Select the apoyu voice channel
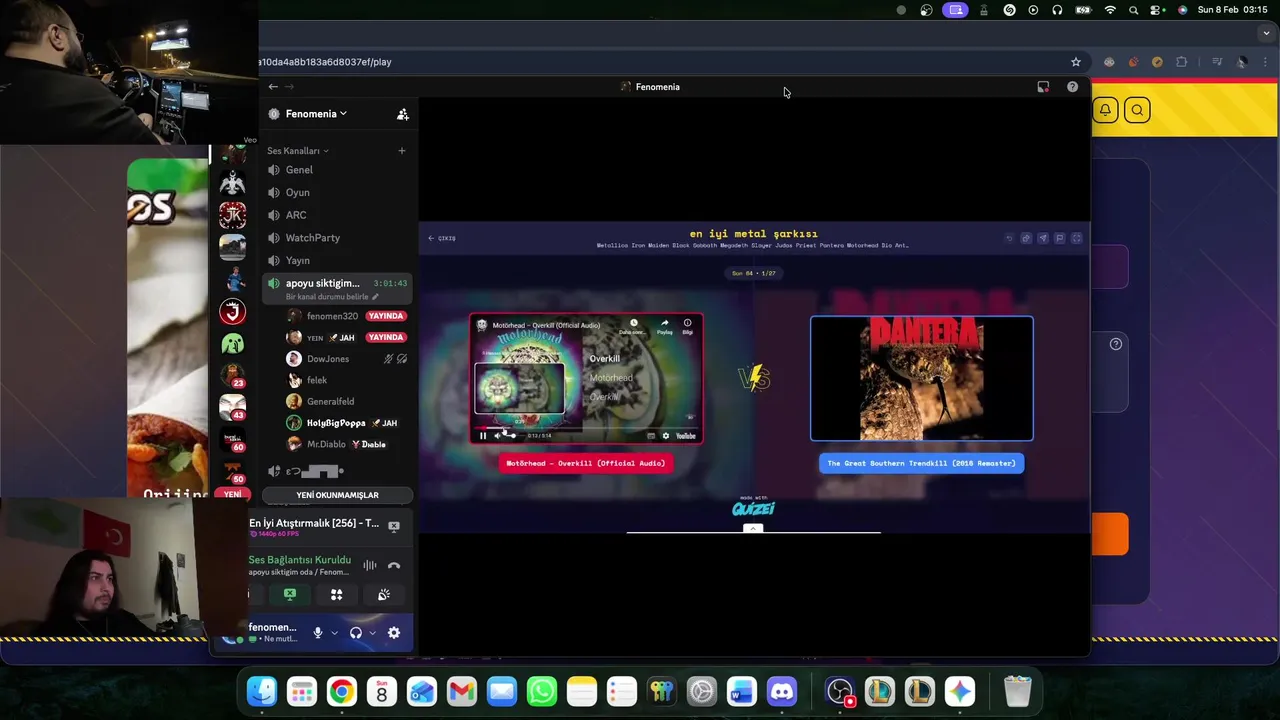This screenshot has width=1280, height=720. click(338, 288)
